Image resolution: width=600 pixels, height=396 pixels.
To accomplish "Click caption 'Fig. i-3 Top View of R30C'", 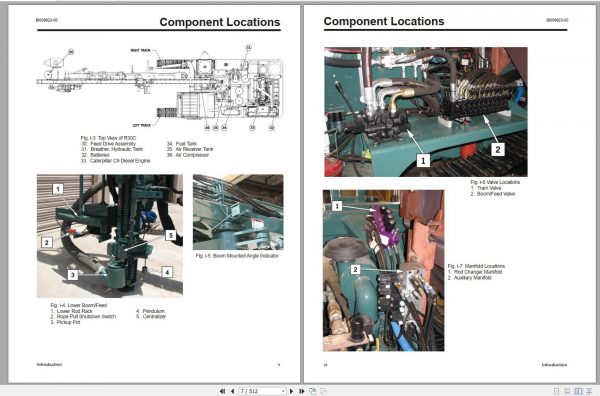I will coord(108,138).
